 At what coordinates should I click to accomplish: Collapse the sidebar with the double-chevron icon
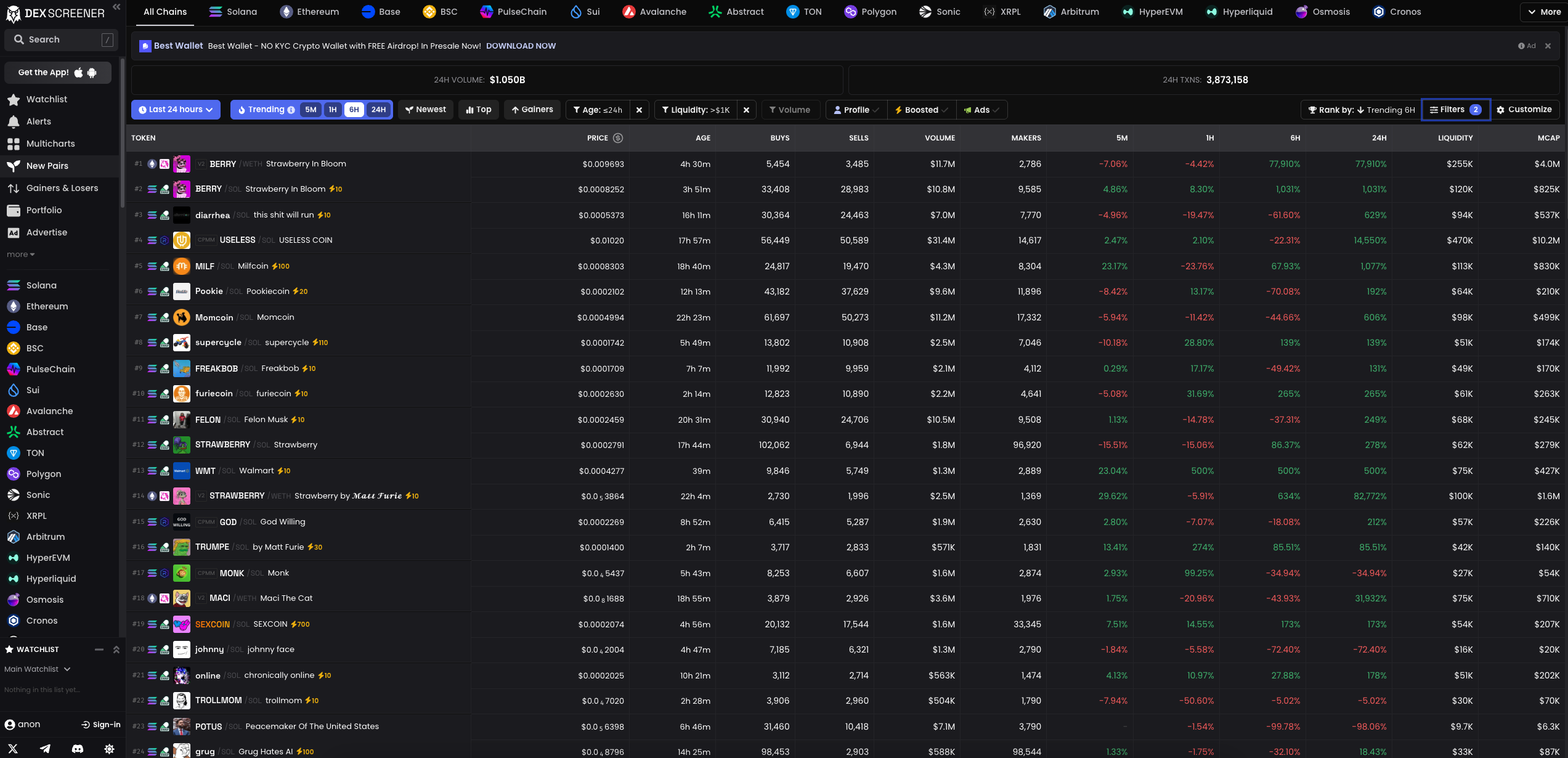(x=116, y=7)
